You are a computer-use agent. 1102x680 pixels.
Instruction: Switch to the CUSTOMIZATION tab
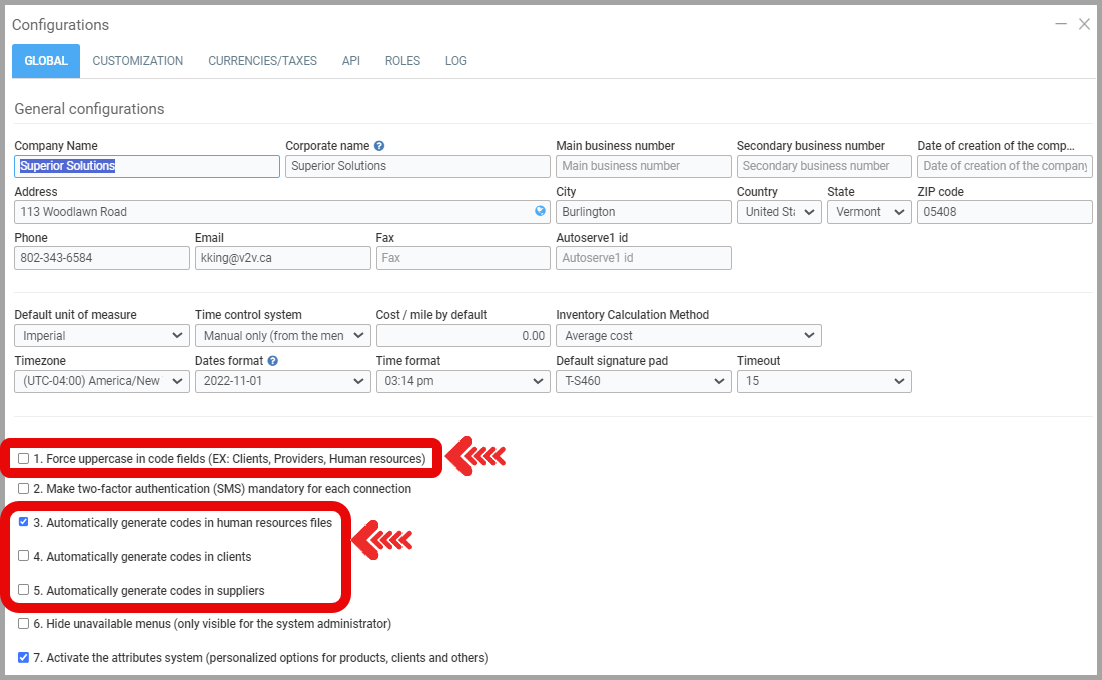138,61
